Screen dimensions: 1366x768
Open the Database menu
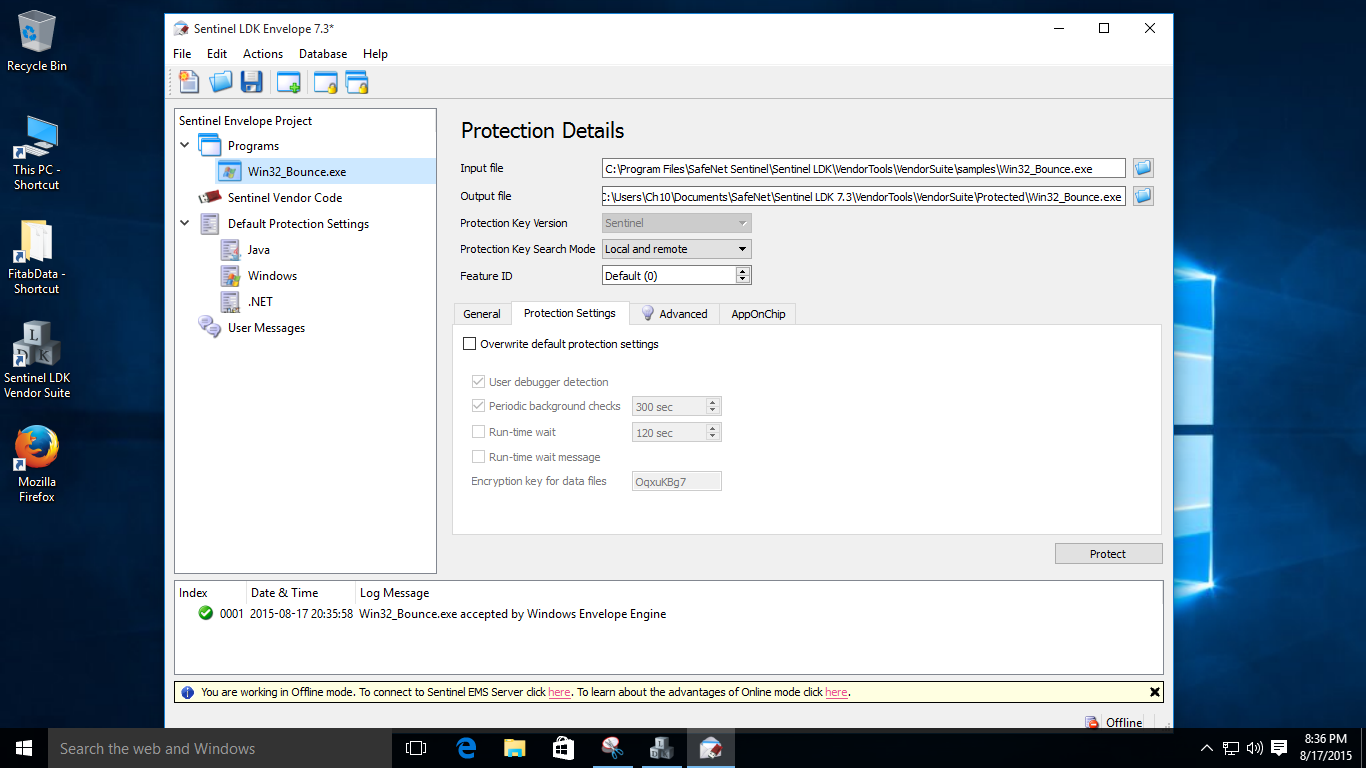(323, 54)
